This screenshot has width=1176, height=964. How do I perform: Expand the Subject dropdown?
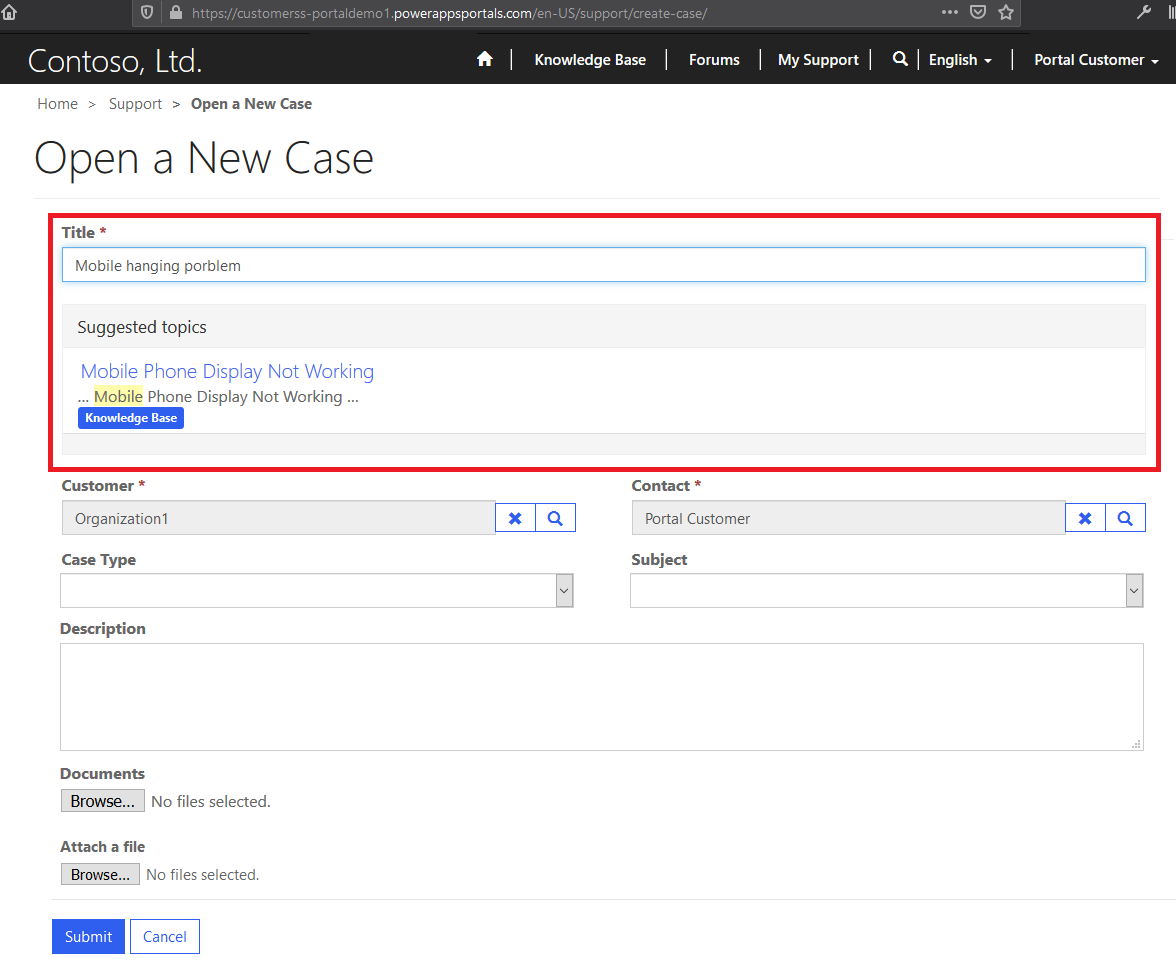(886, 591)
